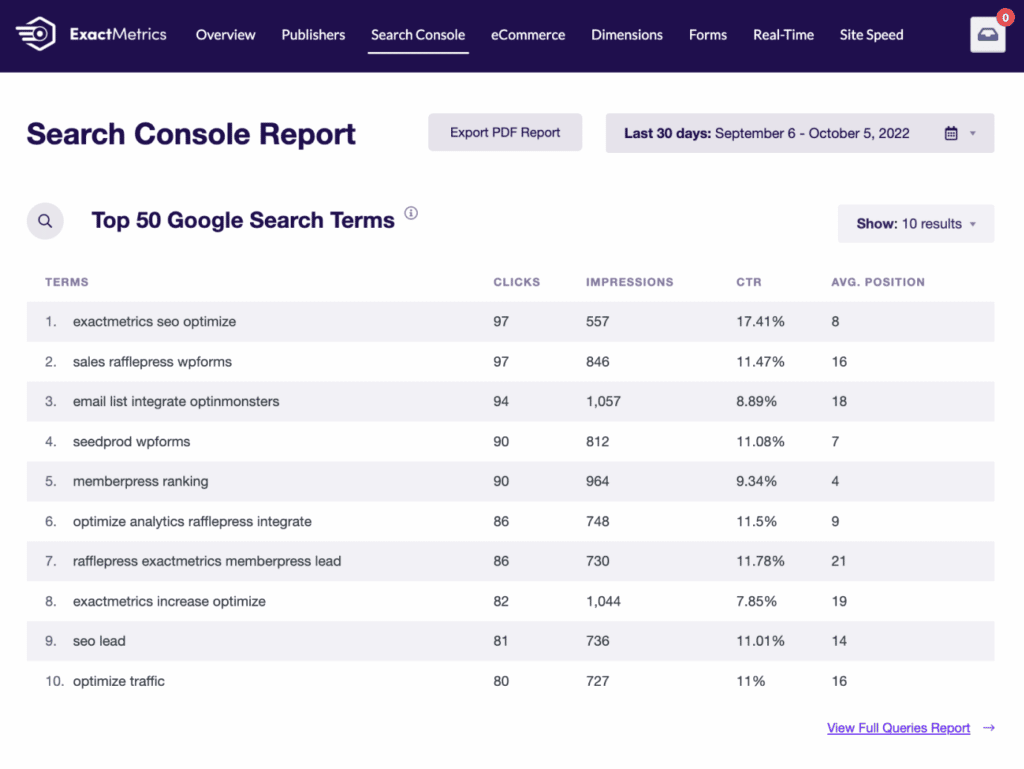Viewport: 1024px width, 769px height.
Task: Select the Search Console tab
Action: pyautogui.click(x=418, y=35)
